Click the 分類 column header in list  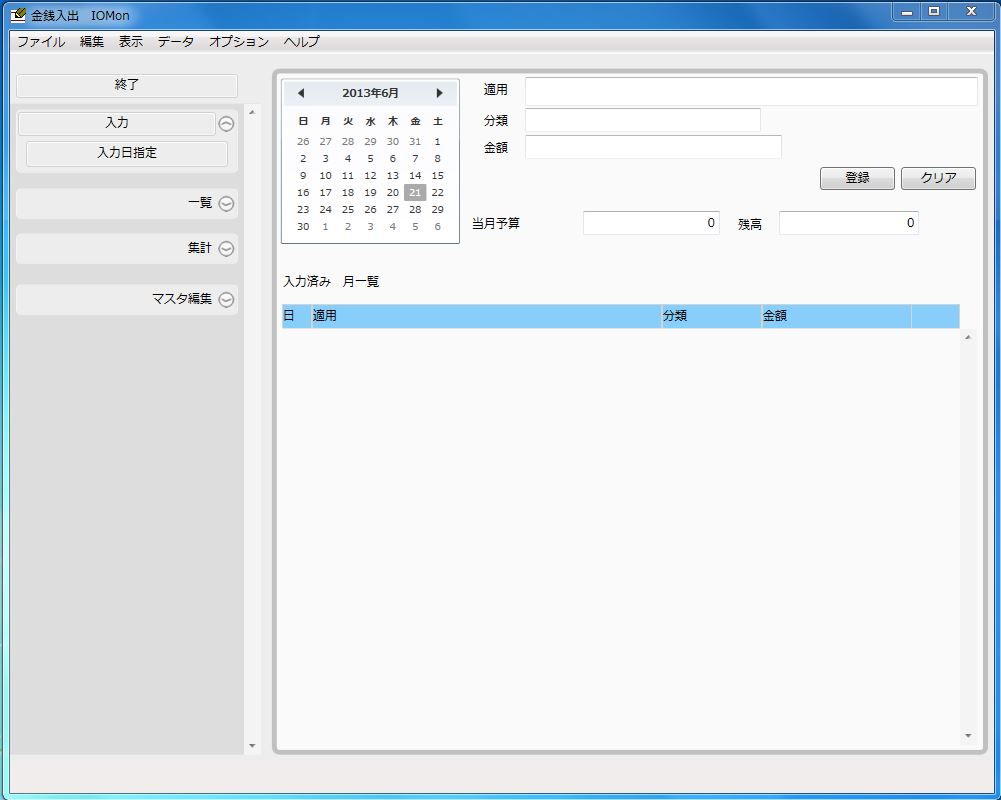(711, 316)
